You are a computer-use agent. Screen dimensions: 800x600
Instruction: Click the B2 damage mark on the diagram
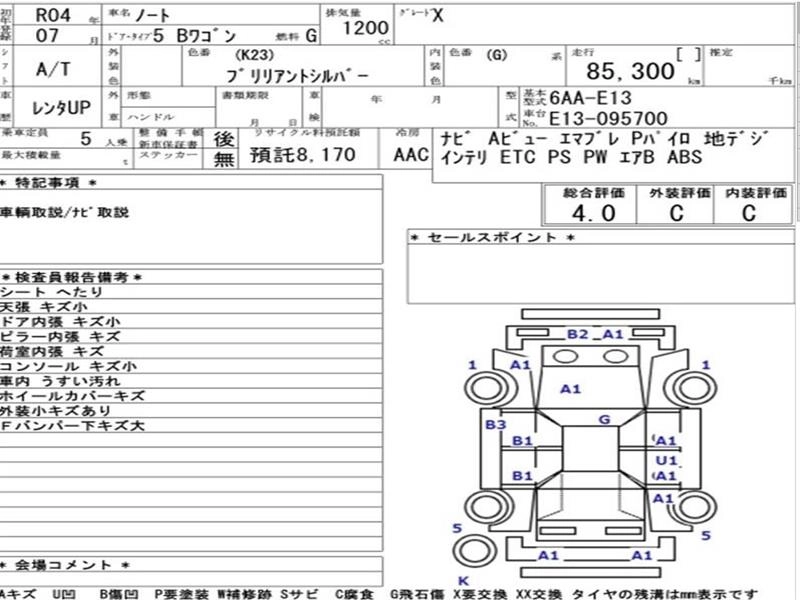pyautogui.click(x=578, y=334)
